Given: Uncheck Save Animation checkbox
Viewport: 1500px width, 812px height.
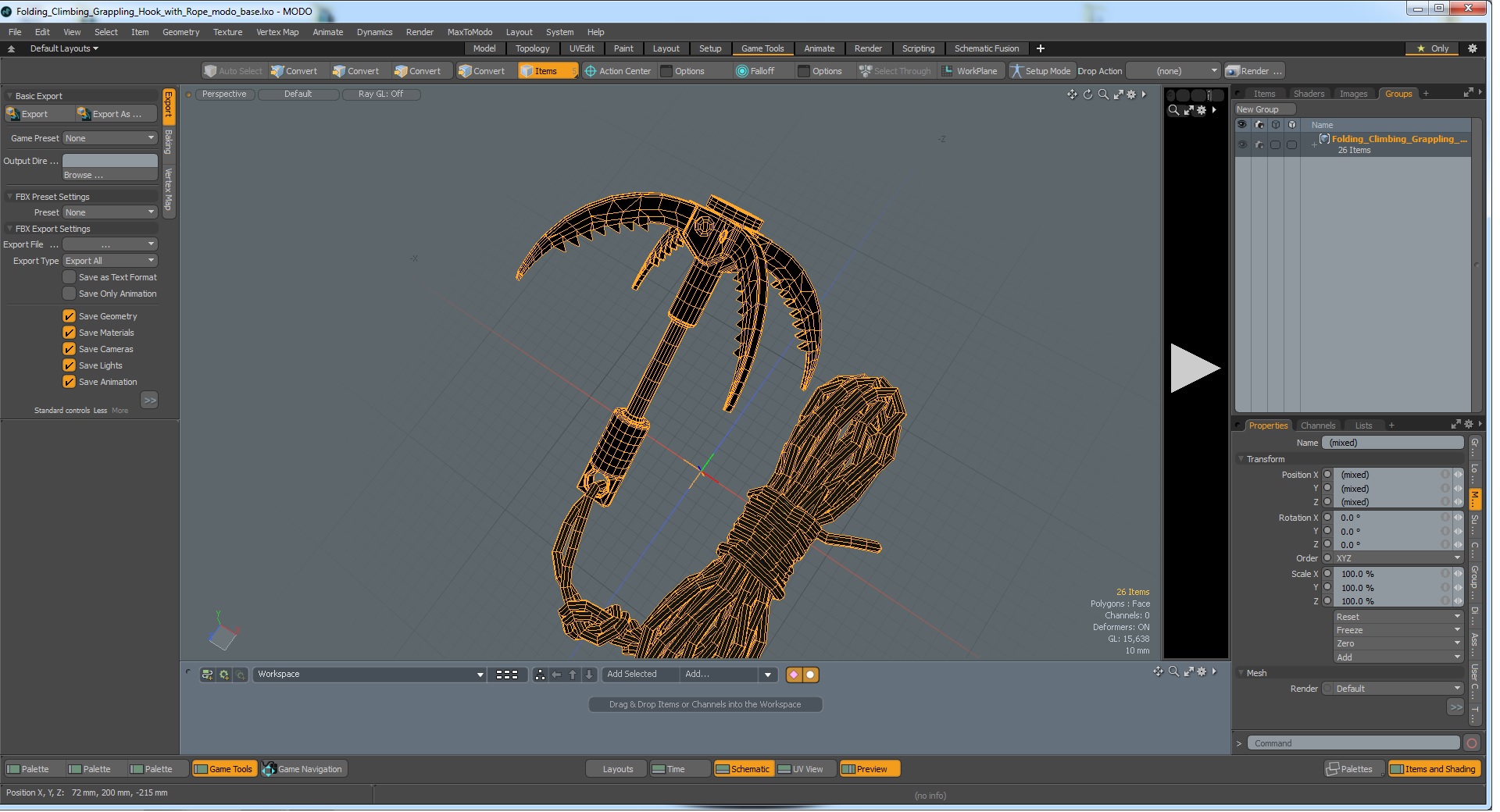Looking at the screenshot, I should click(69, 382).
